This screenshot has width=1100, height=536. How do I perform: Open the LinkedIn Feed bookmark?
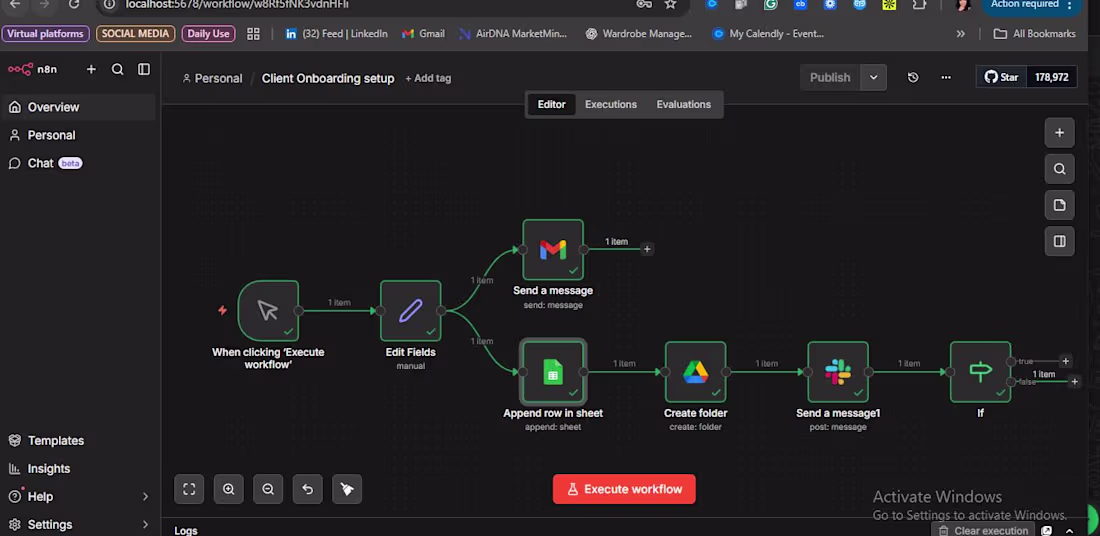pyautogui.click(x=336, y=34)
